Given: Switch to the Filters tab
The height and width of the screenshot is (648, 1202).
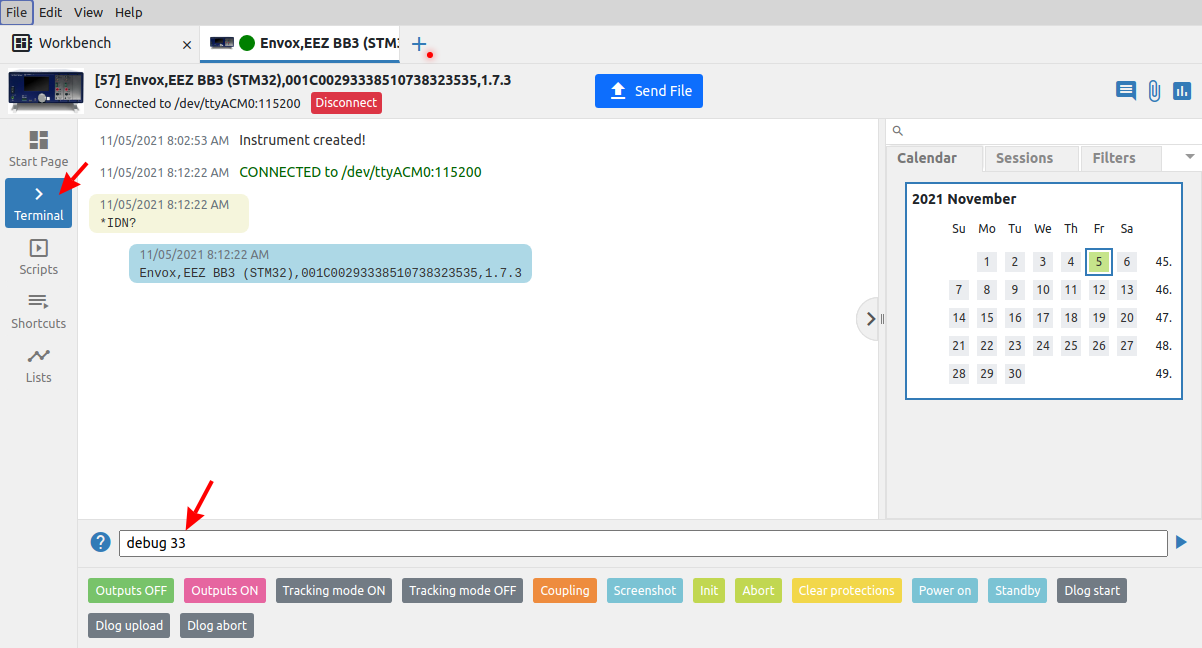Looking at the screenshot, I should pos(1113,158).
